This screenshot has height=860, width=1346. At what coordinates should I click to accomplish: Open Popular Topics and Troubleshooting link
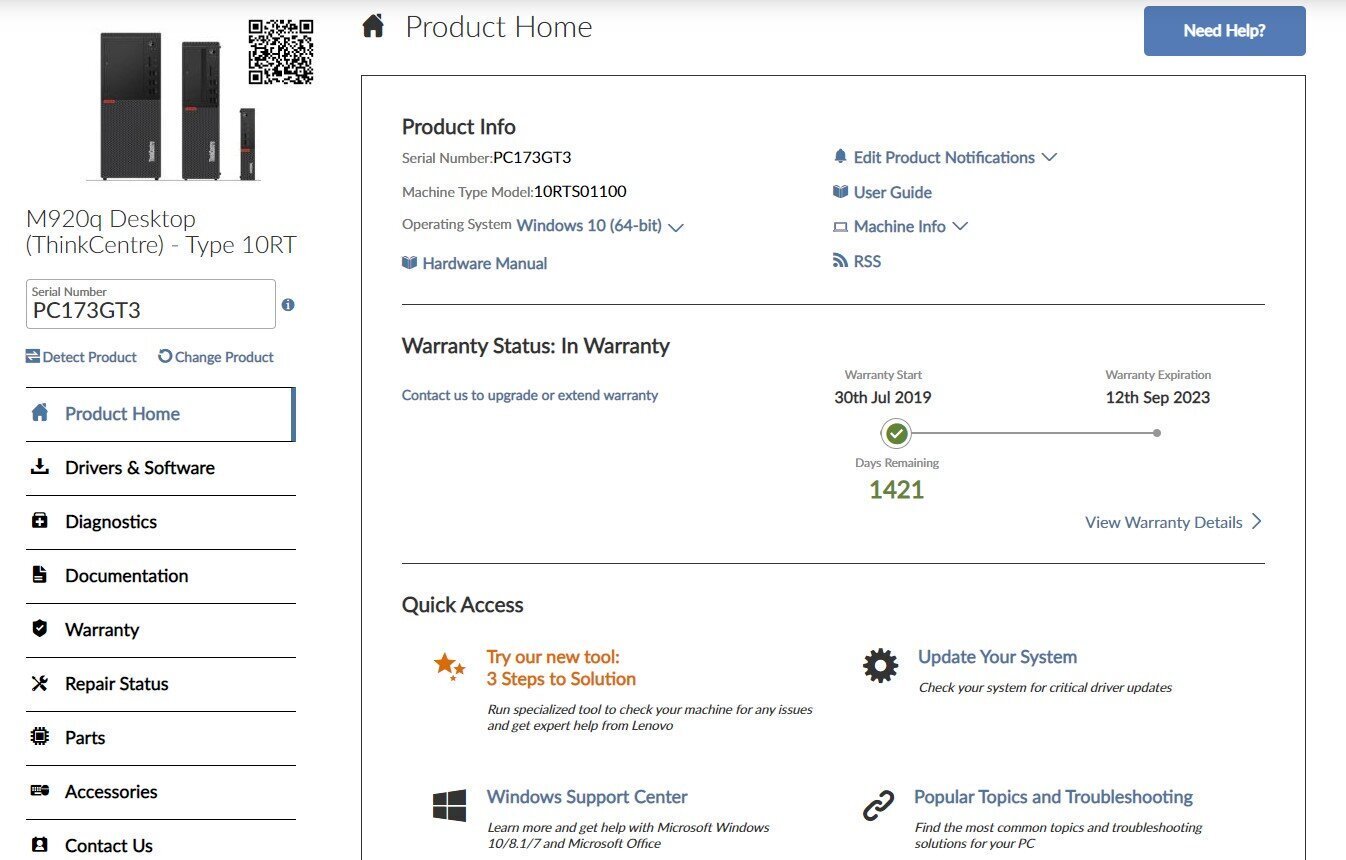tap(1053, 797)
